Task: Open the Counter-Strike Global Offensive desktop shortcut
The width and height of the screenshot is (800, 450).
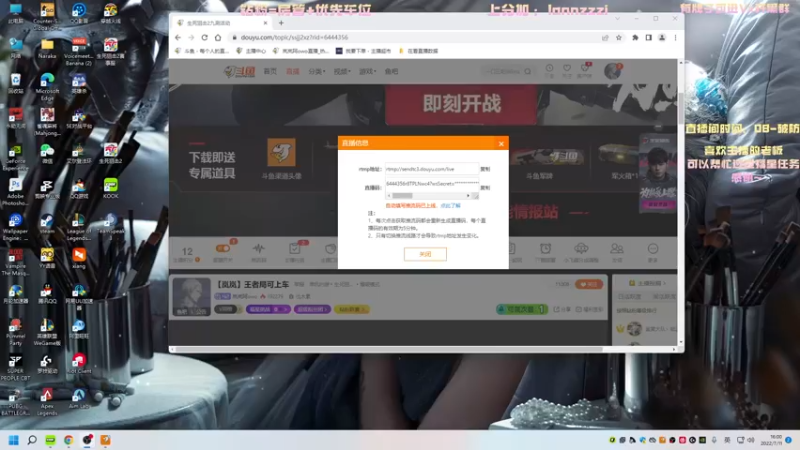Action: click(x=47, y=17)
